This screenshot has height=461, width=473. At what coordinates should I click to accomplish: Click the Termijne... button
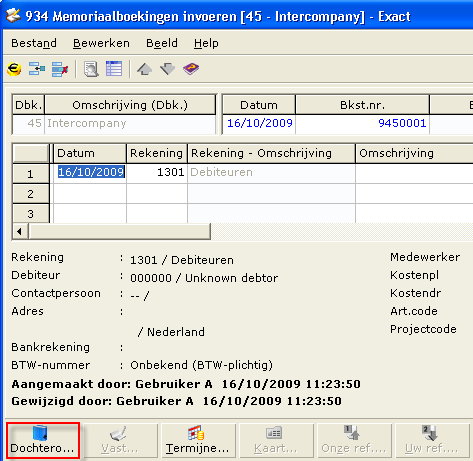[x=198, y=440]
